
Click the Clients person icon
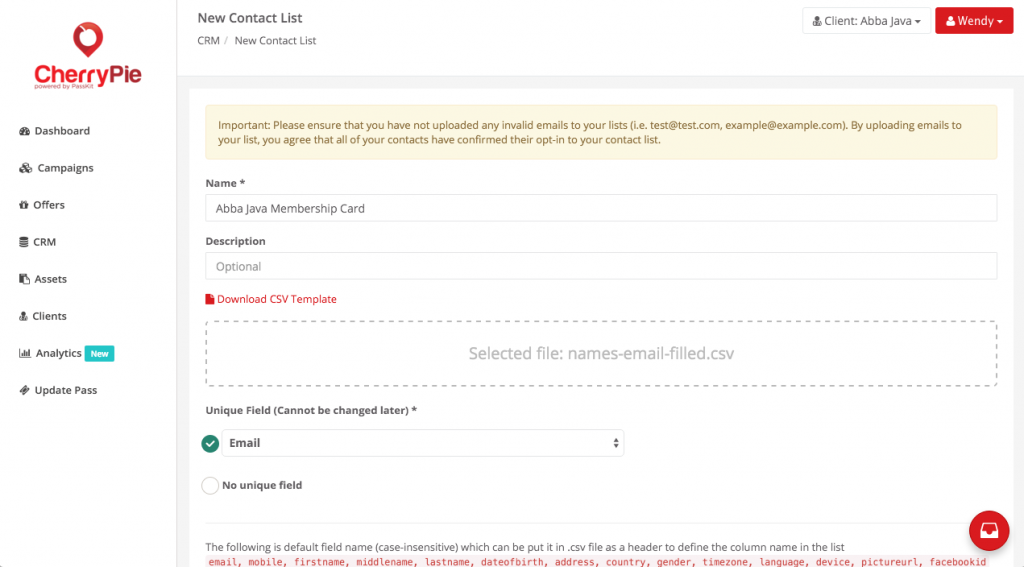pos(24,316)
